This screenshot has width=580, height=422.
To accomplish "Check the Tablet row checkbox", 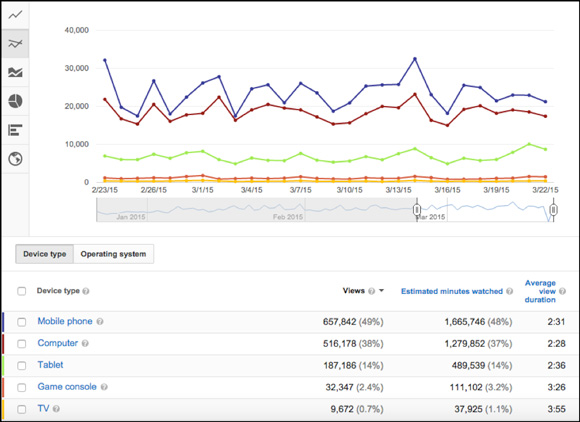I will pos(22,365).
